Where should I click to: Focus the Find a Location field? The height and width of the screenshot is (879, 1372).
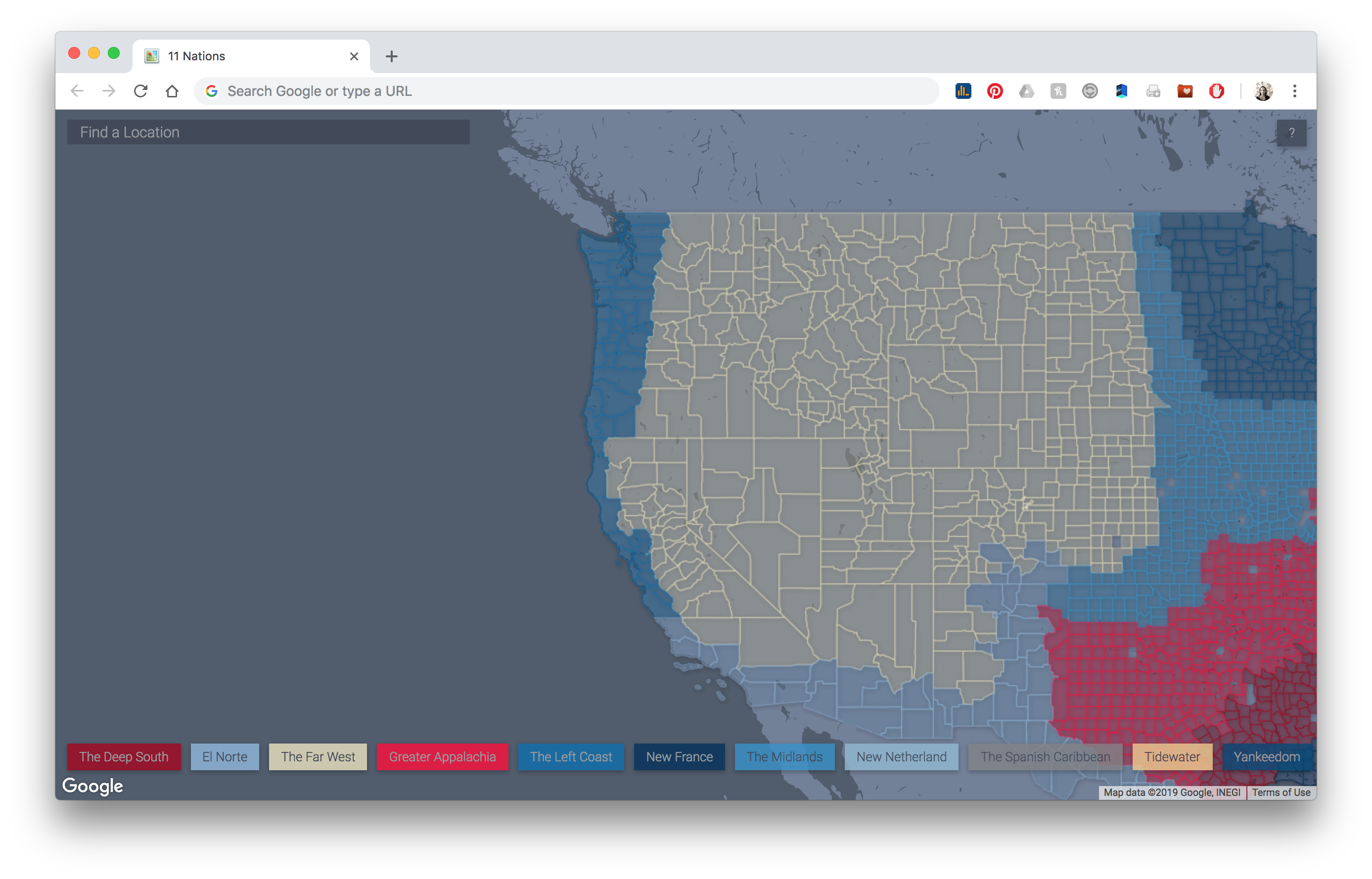pyautogui.click(x=269, y=132)
